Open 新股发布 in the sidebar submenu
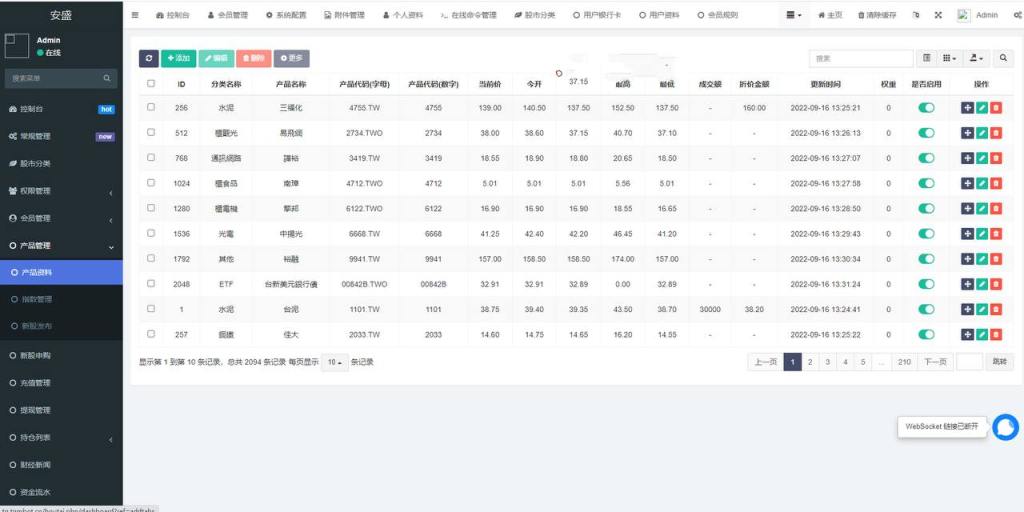 (x=61, y=326)
